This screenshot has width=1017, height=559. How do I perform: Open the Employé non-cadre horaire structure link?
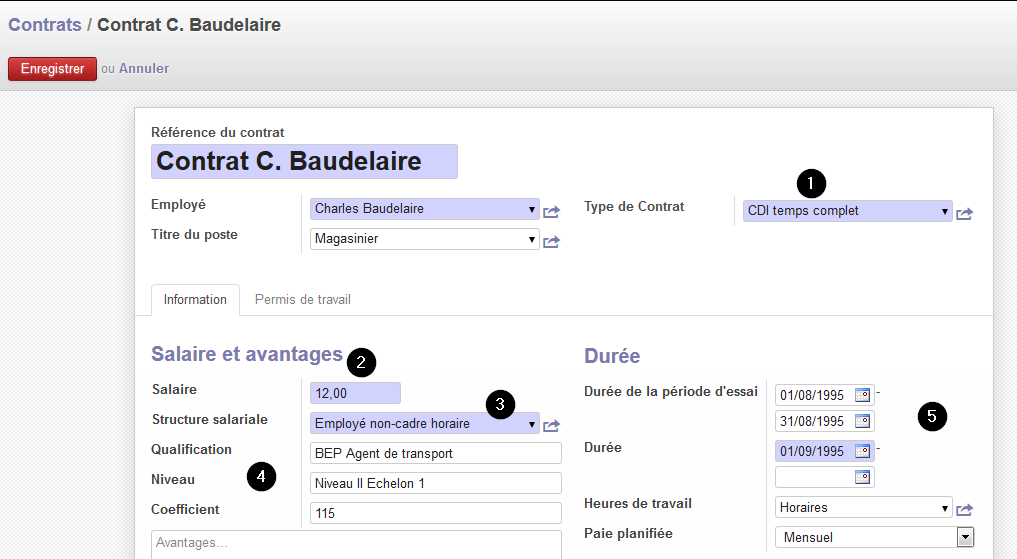point(551,426)
